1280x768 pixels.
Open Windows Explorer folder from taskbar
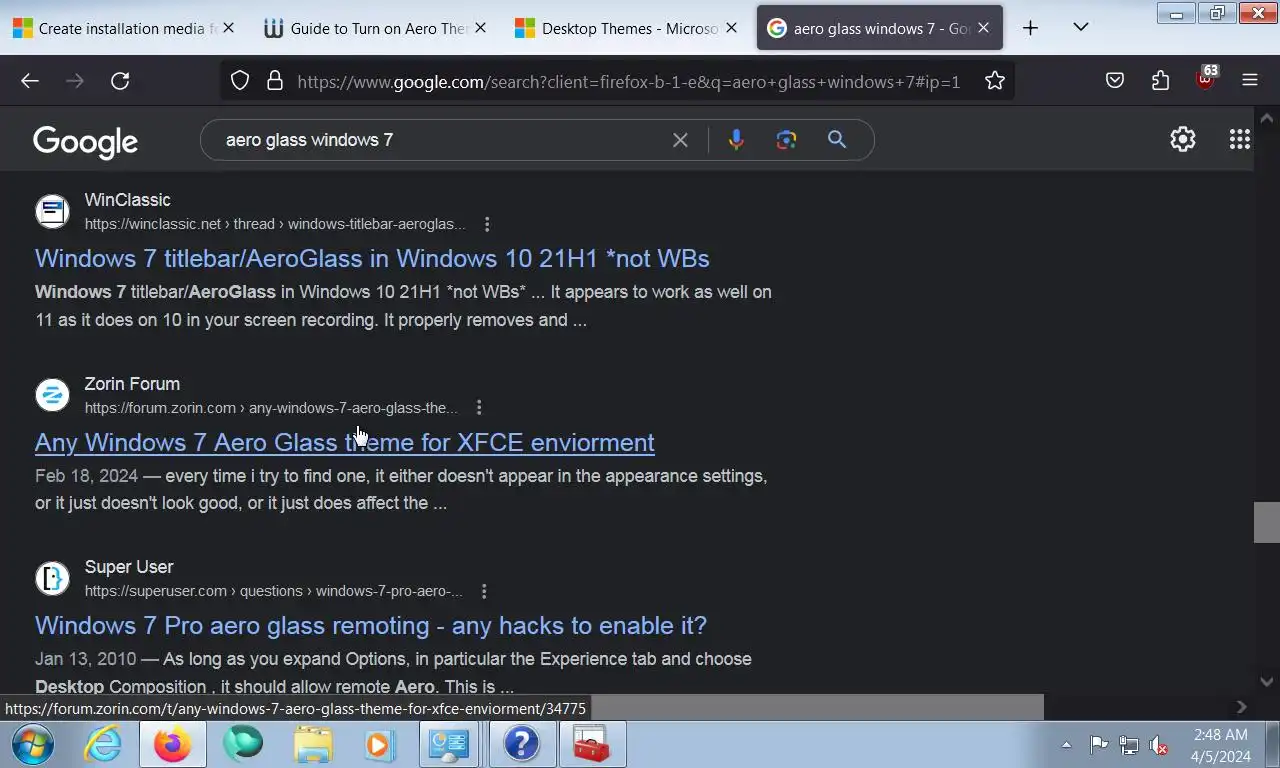point(313,744)
